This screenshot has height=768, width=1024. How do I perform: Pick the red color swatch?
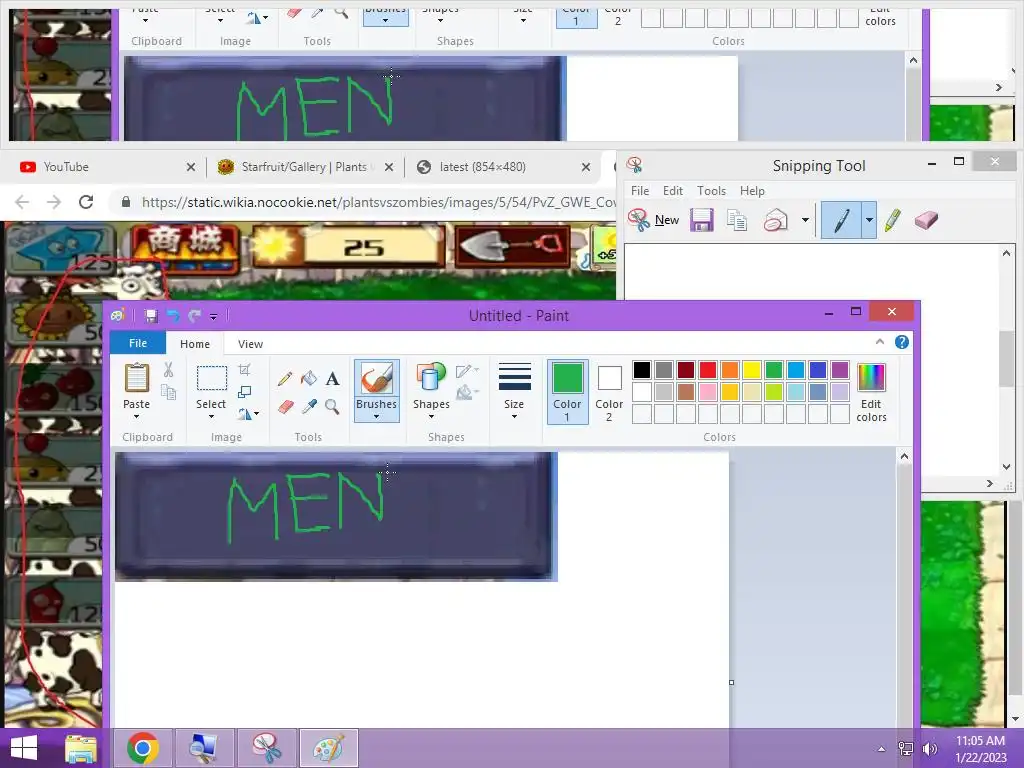click(708, 370)
